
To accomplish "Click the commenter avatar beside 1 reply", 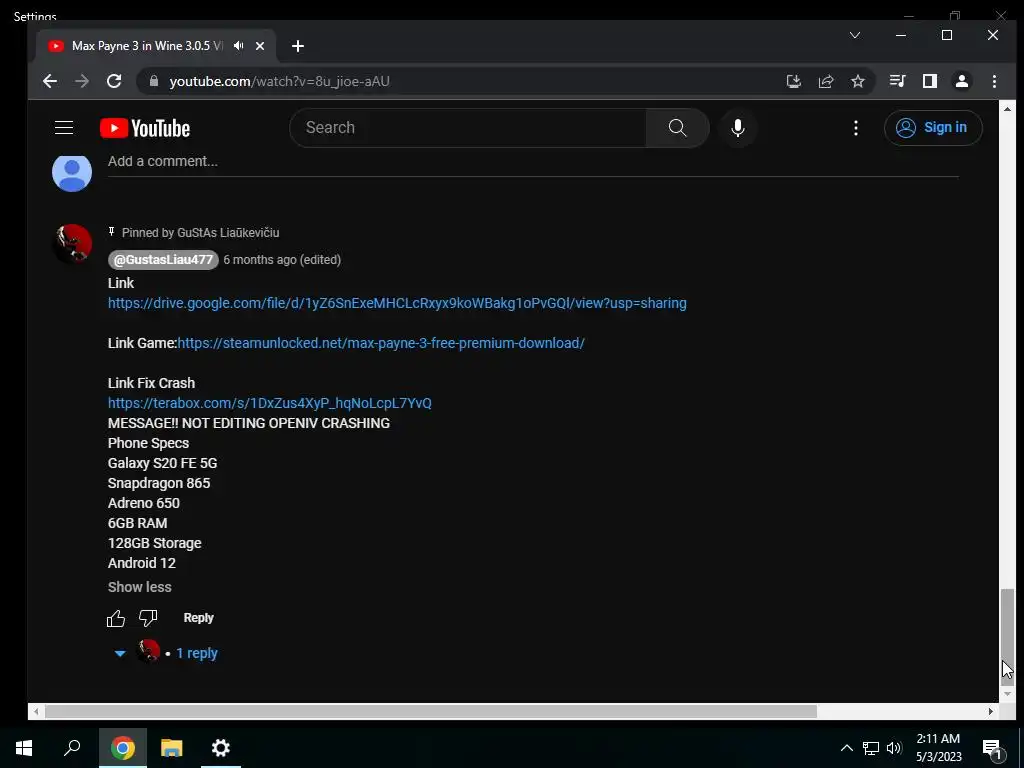I will point(148,651).
